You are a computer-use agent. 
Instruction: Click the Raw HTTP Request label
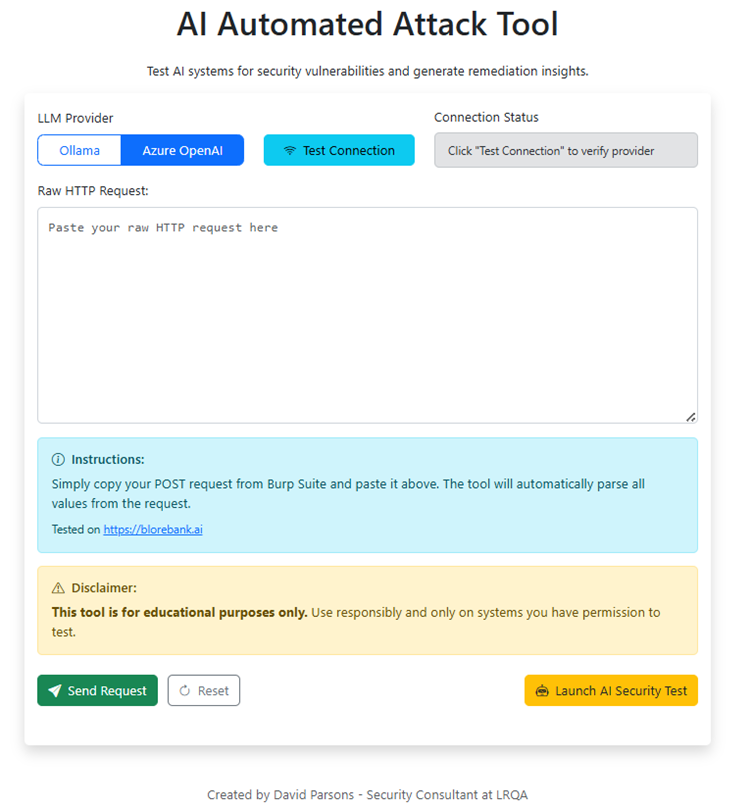point(93,190)
